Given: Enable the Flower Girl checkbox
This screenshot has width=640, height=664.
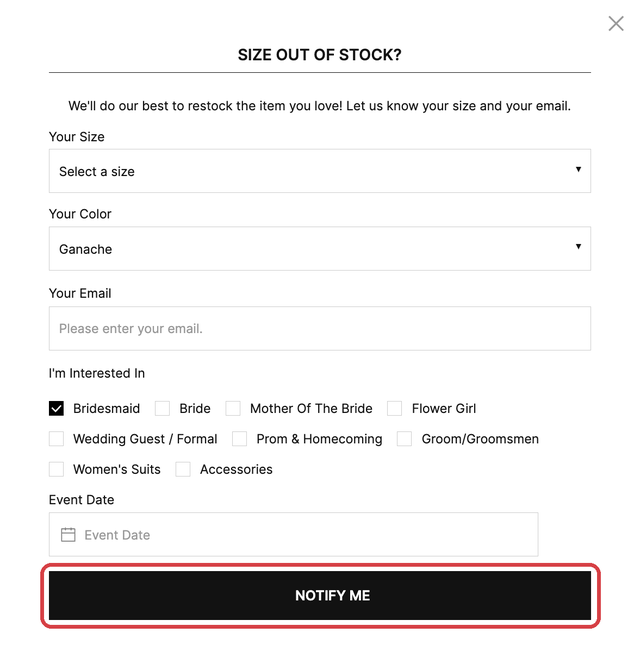Looking at the screenshot, I should pos(394,409).
